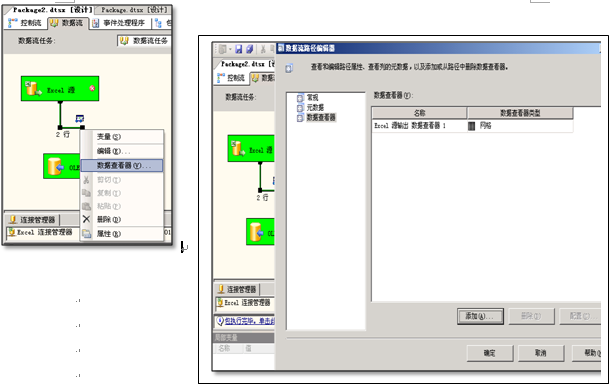Select the 元数据 page in the dialog tree
The height and width of the screenshot is (389, 611).
pos(310,107)
